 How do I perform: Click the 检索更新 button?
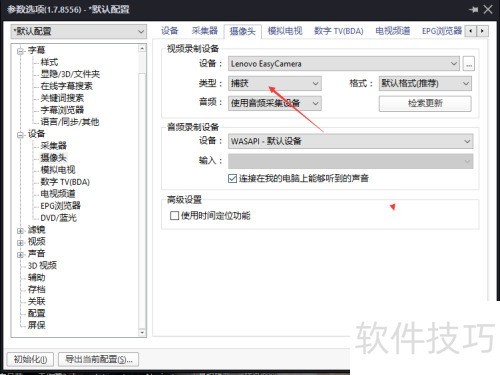click(425, 103)
